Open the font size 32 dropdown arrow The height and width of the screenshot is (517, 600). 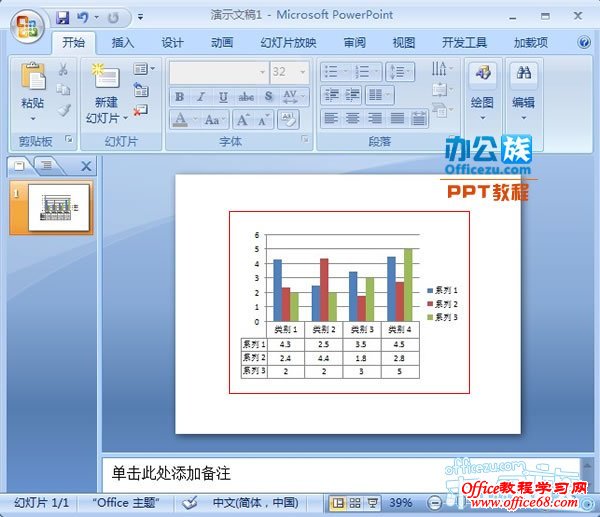tap(303, 72)
